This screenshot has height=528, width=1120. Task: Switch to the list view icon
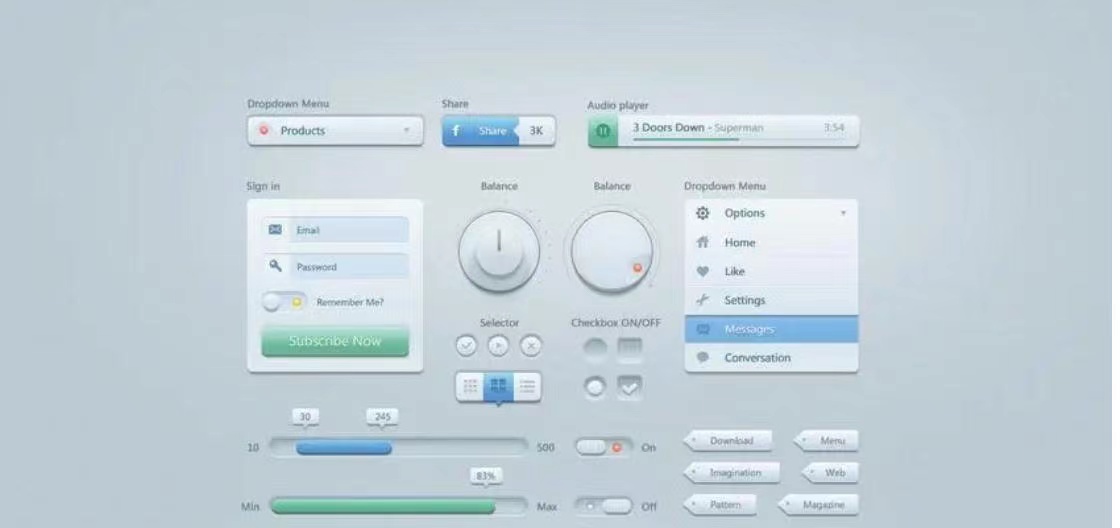tap(527, 387)
